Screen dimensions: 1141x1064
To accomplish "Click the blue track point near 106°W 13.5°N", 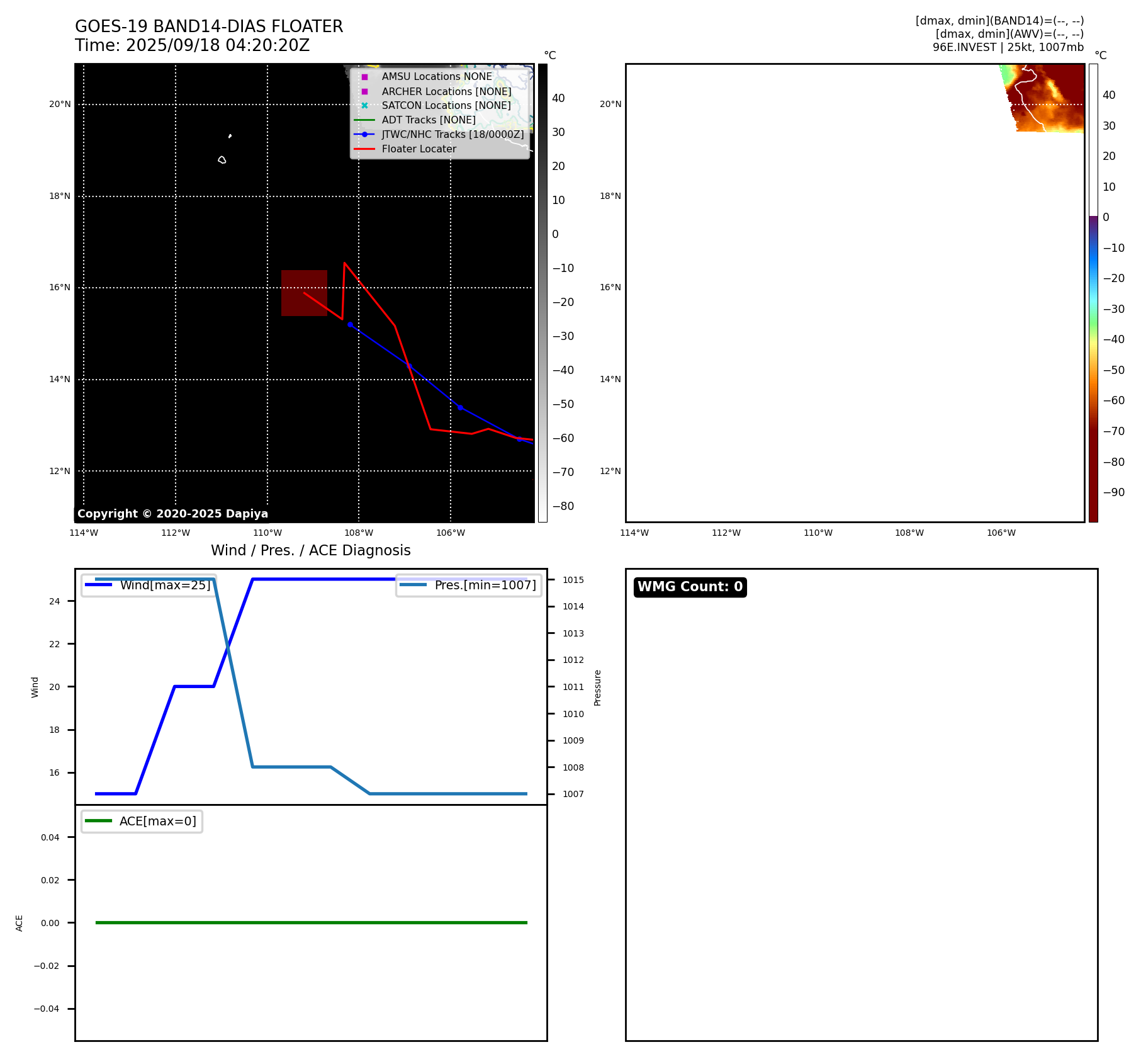I will coord(460,407).
